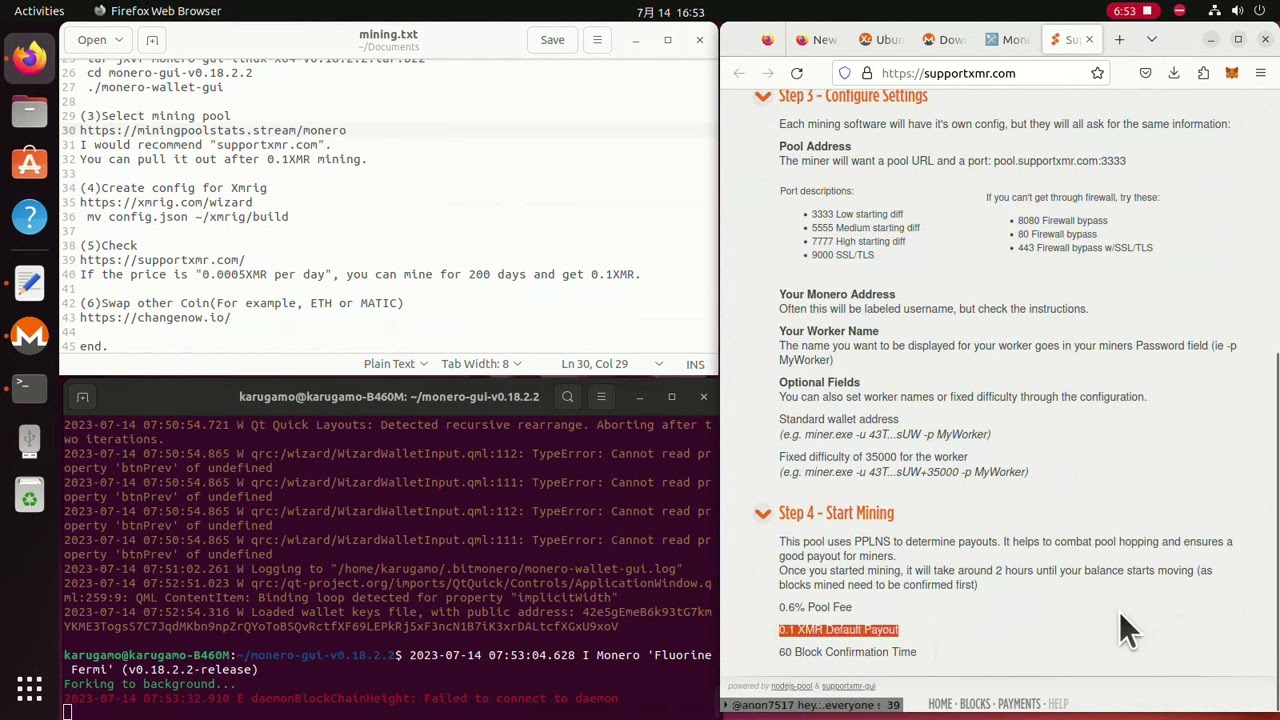Open the system status menu
The height and width of the screenshot is (720, 1280).
point(1238,11)
